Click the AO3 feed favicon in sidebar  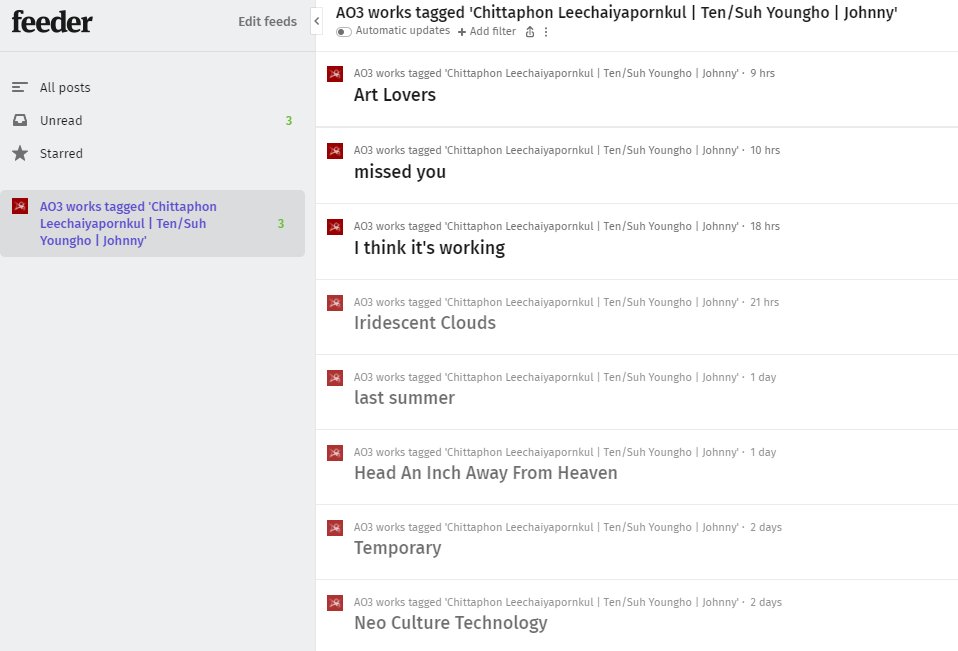[20, 206]
